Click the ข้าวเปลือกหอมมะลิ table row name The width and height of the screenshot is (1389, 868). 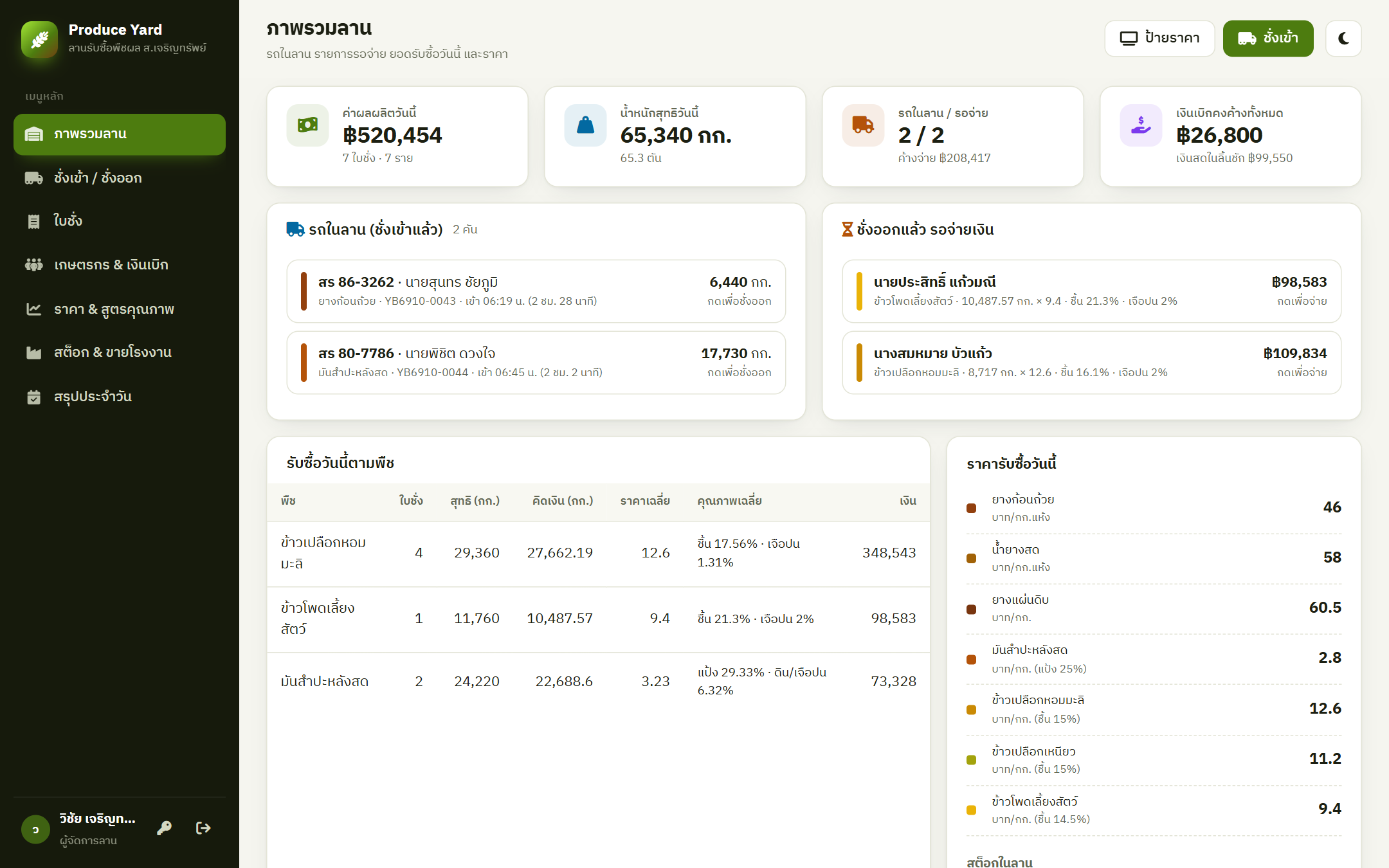click(323, 553)
